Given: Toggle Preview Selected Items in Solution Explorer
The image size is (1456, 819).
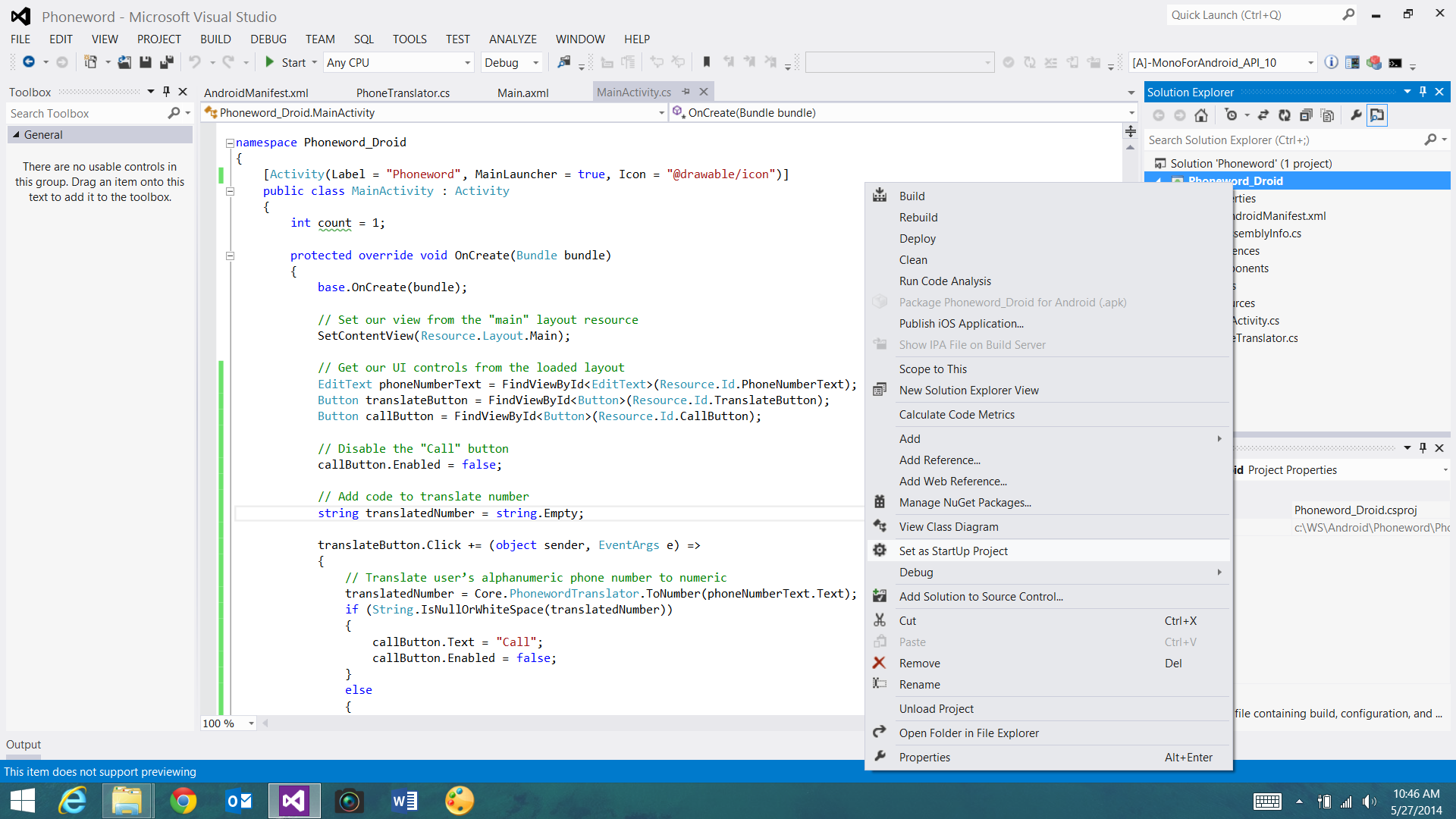Looking at the screenshot, I should (1377, 115).
